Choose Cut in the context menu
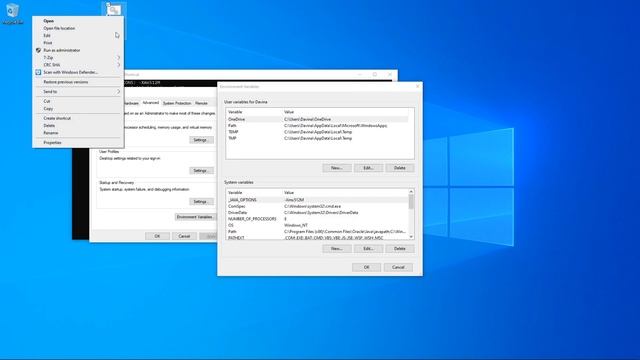The width and height of the screenshot is (640, 360). (78, 101)
